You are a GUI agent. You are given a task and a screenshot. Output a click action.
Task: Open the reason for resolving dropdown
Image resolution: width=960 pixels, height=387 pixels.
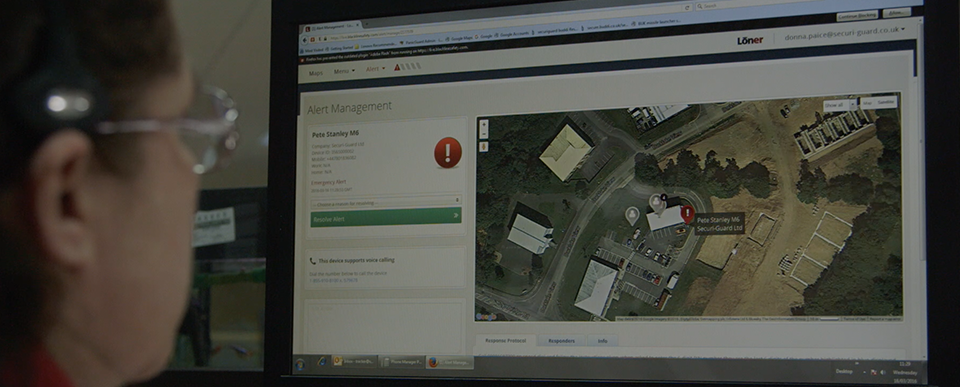[386, 201]
